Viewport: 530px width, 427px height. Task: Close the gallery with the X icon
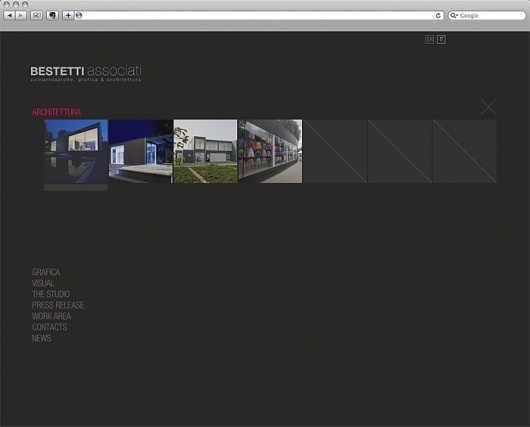click(x=488, y=107)
